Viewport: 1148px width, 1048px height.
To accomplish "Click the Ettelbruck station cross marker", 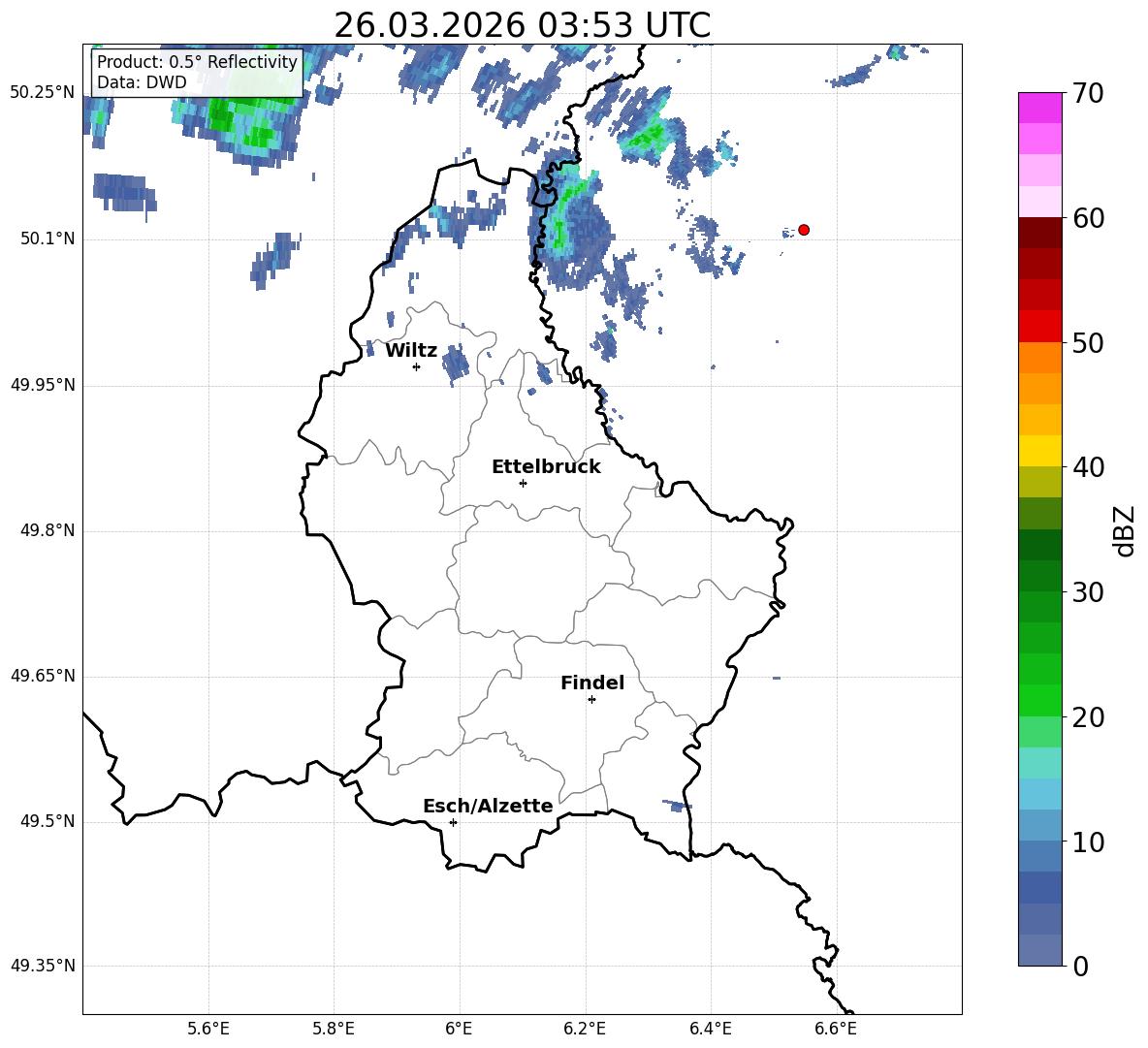I will click(x=523, y=483).
